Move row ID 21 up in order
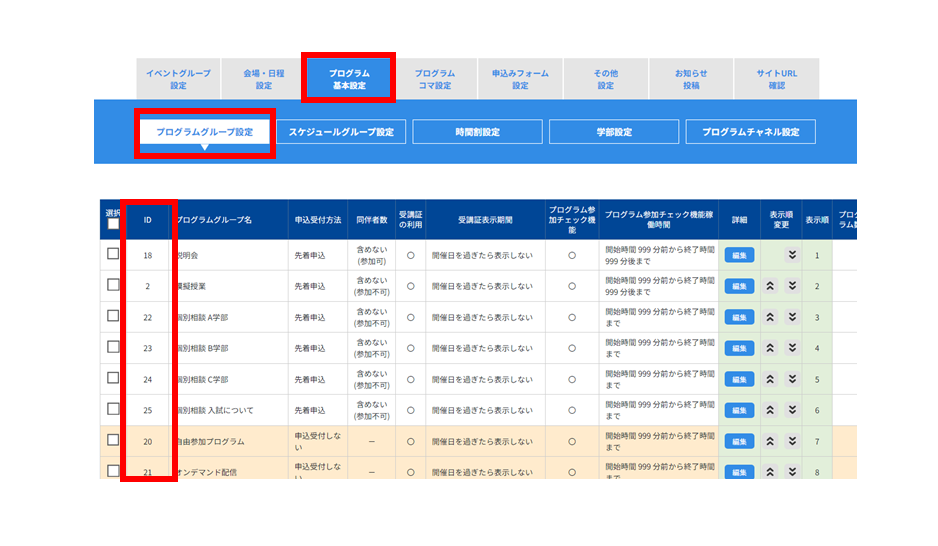 coord(770,472)
